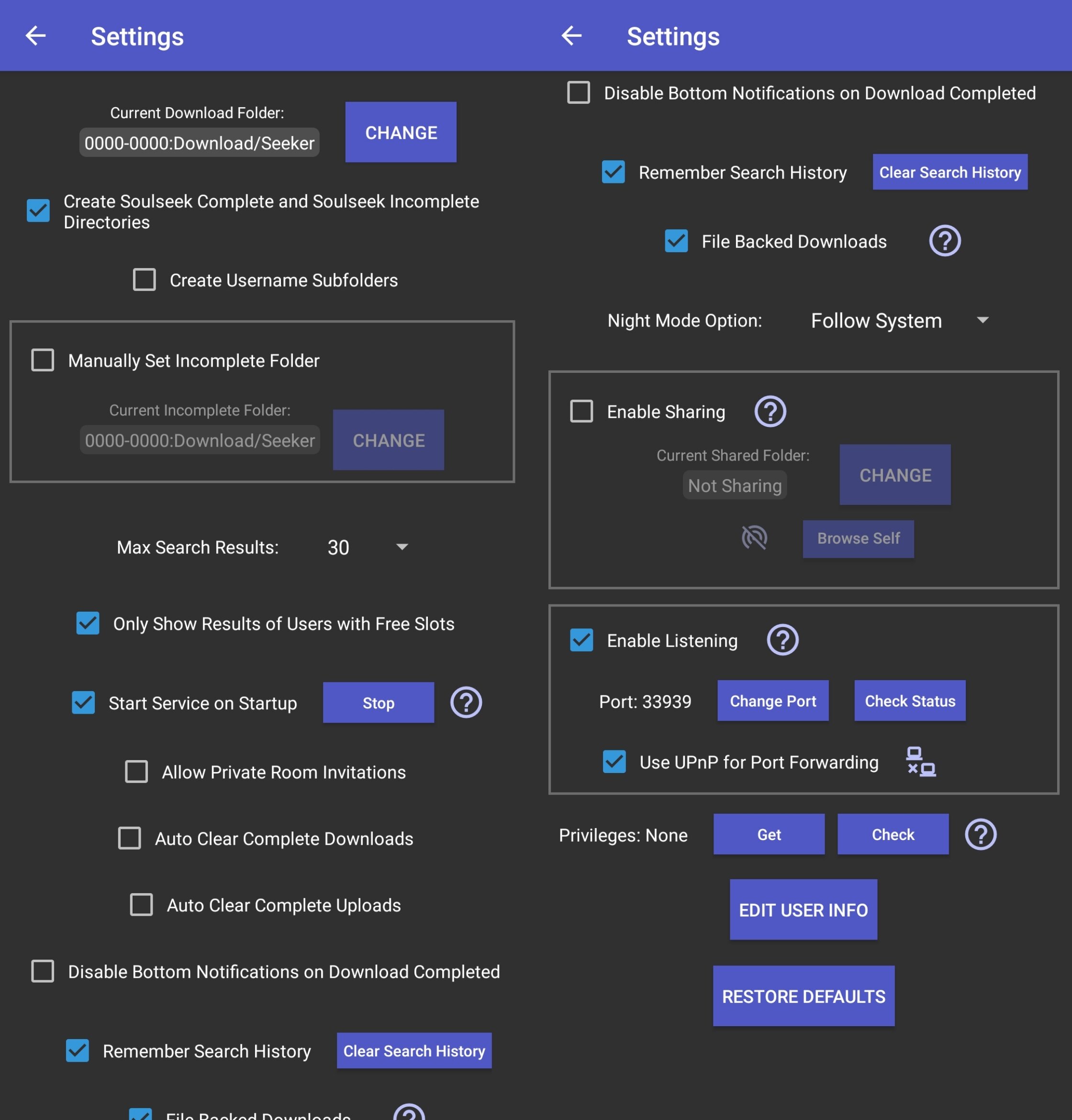Viewport: 1072px width, 1120px height.
Task: Uncheck File Backed Downloads in right panel
Action: click(x=677, y=241)
